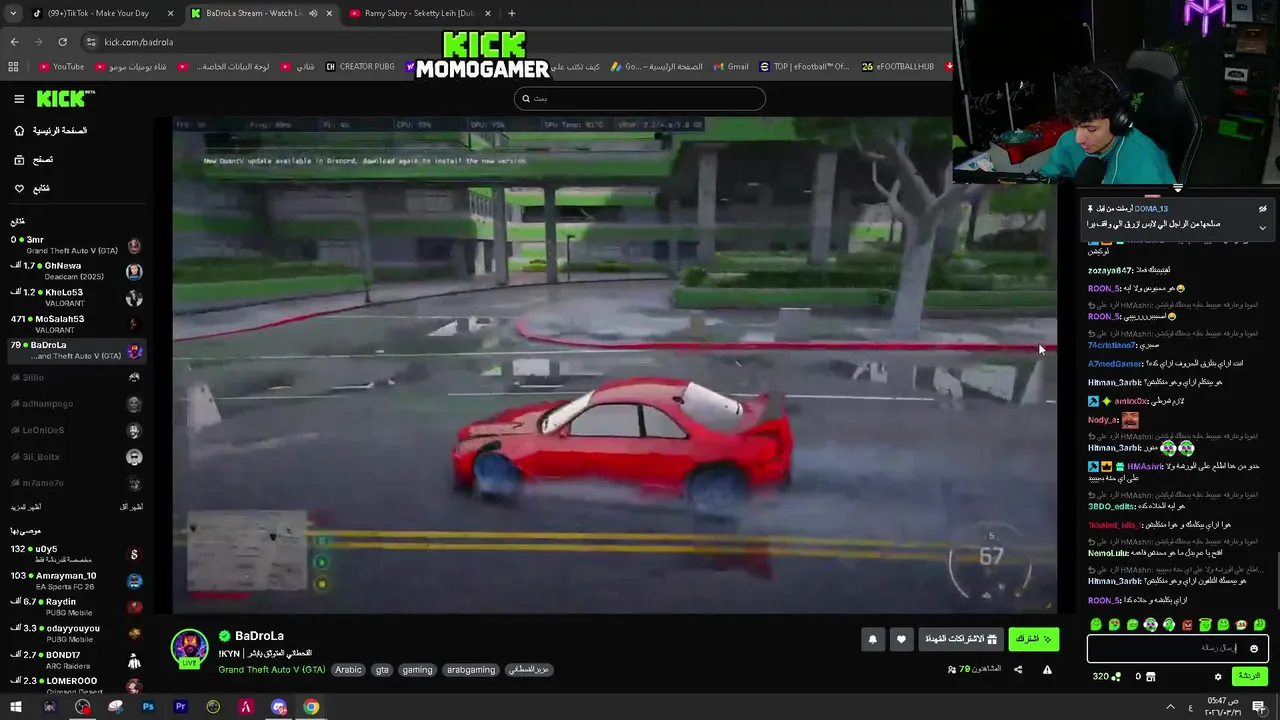Open u0y5 recommended channel
This screenshot has height=720, width=1280.
[76, 554]
